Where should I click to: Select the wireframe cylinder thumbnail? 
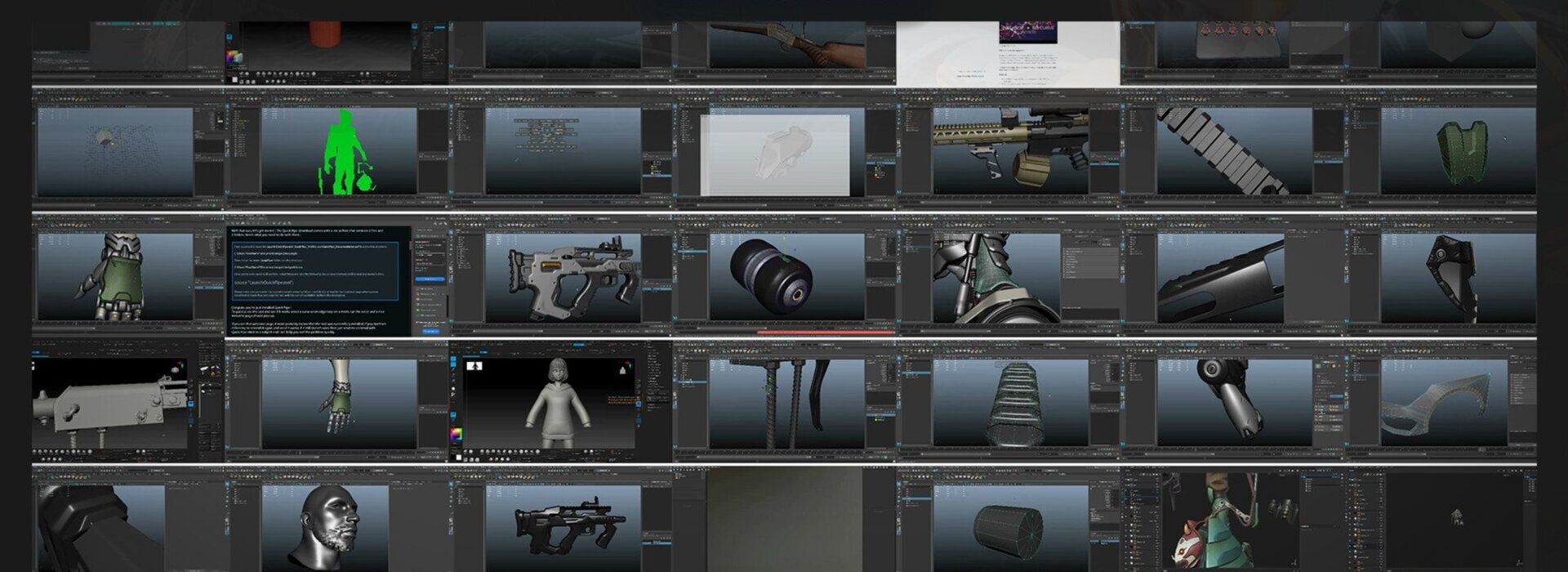(1009, 526)
